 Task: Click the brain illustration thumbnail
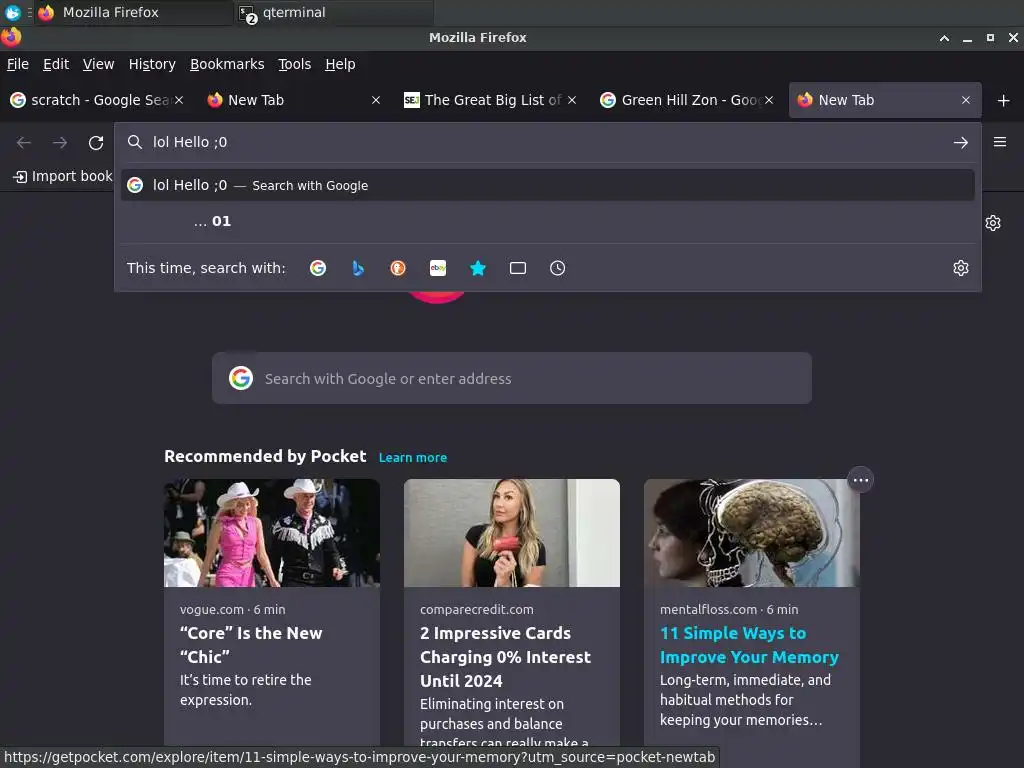(752, 533)
